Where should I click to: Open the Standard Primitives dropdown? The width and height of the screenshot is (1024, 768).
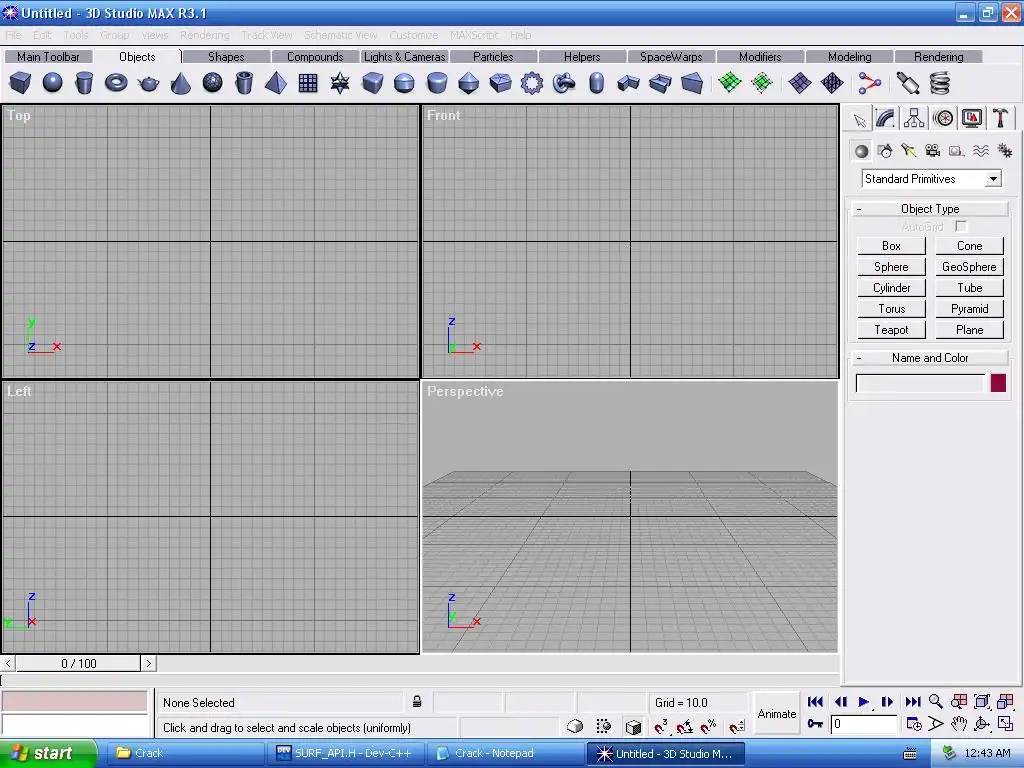click(993, 179)
